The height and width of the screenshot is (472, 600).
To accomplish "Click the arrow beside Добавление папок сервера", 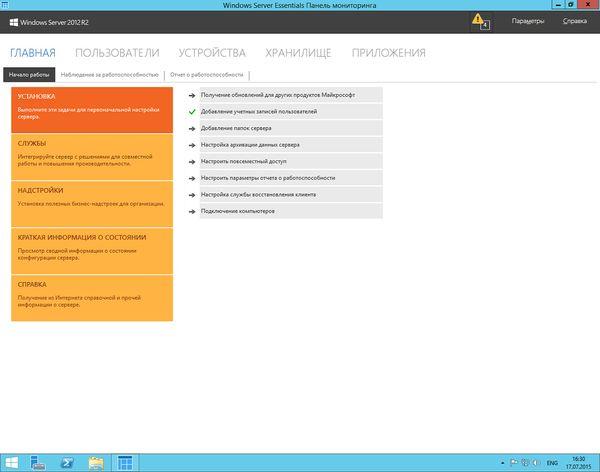I will click(x=192, y=129).
